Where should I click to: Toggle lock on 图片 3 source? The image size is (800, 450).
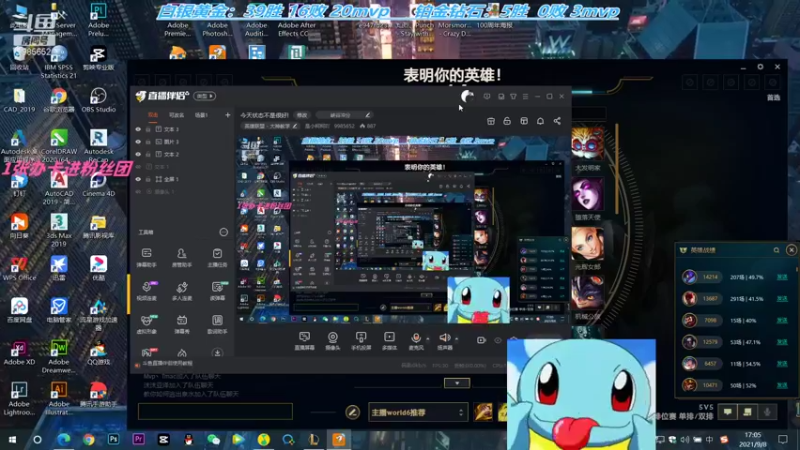coord(148,142)
